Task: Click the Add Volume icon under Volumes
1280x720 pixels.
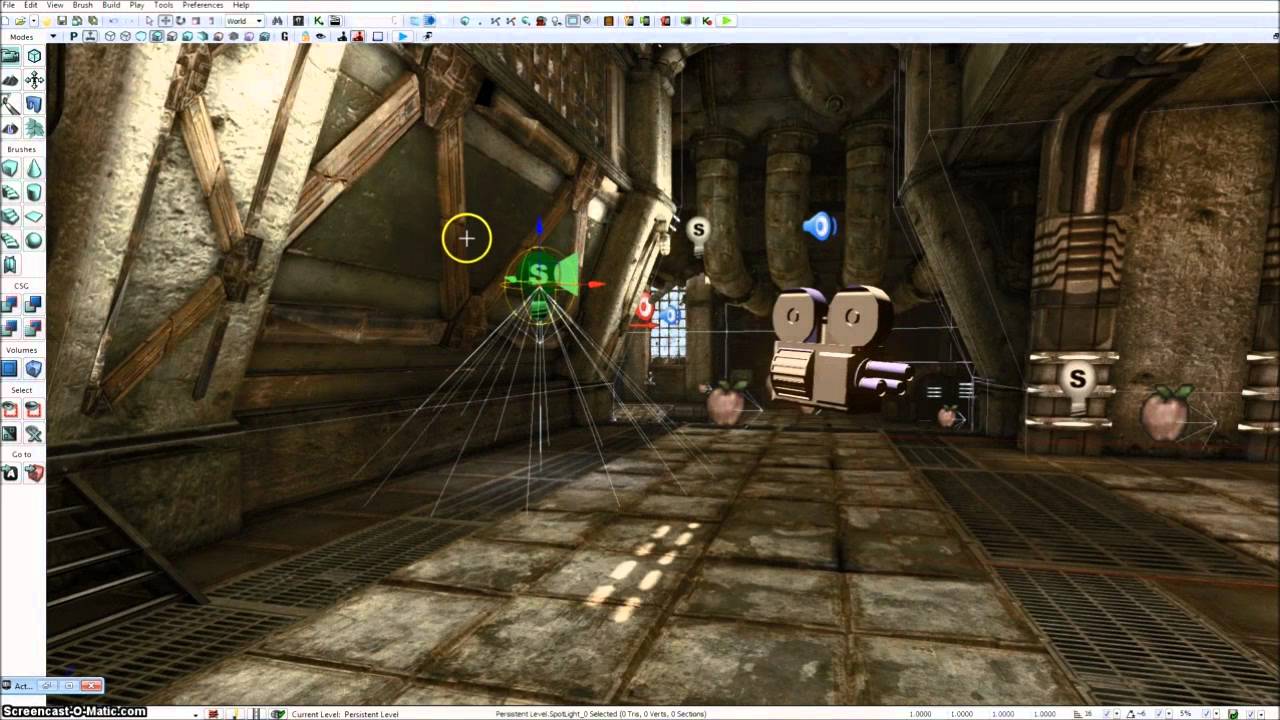Action: 11,369
